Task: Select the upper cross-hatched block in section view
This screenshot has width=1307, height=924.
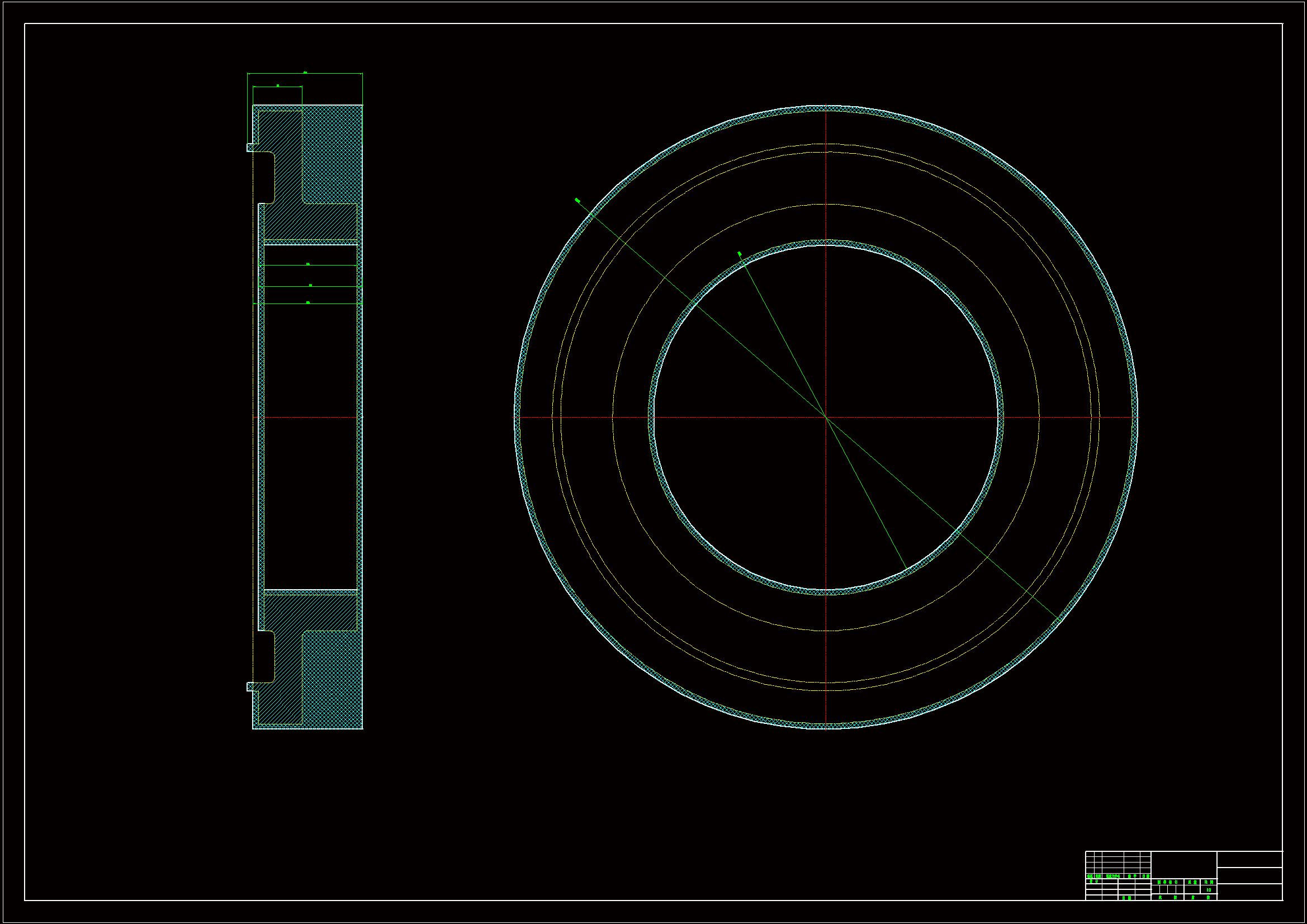Action: [x=332, y=154]
